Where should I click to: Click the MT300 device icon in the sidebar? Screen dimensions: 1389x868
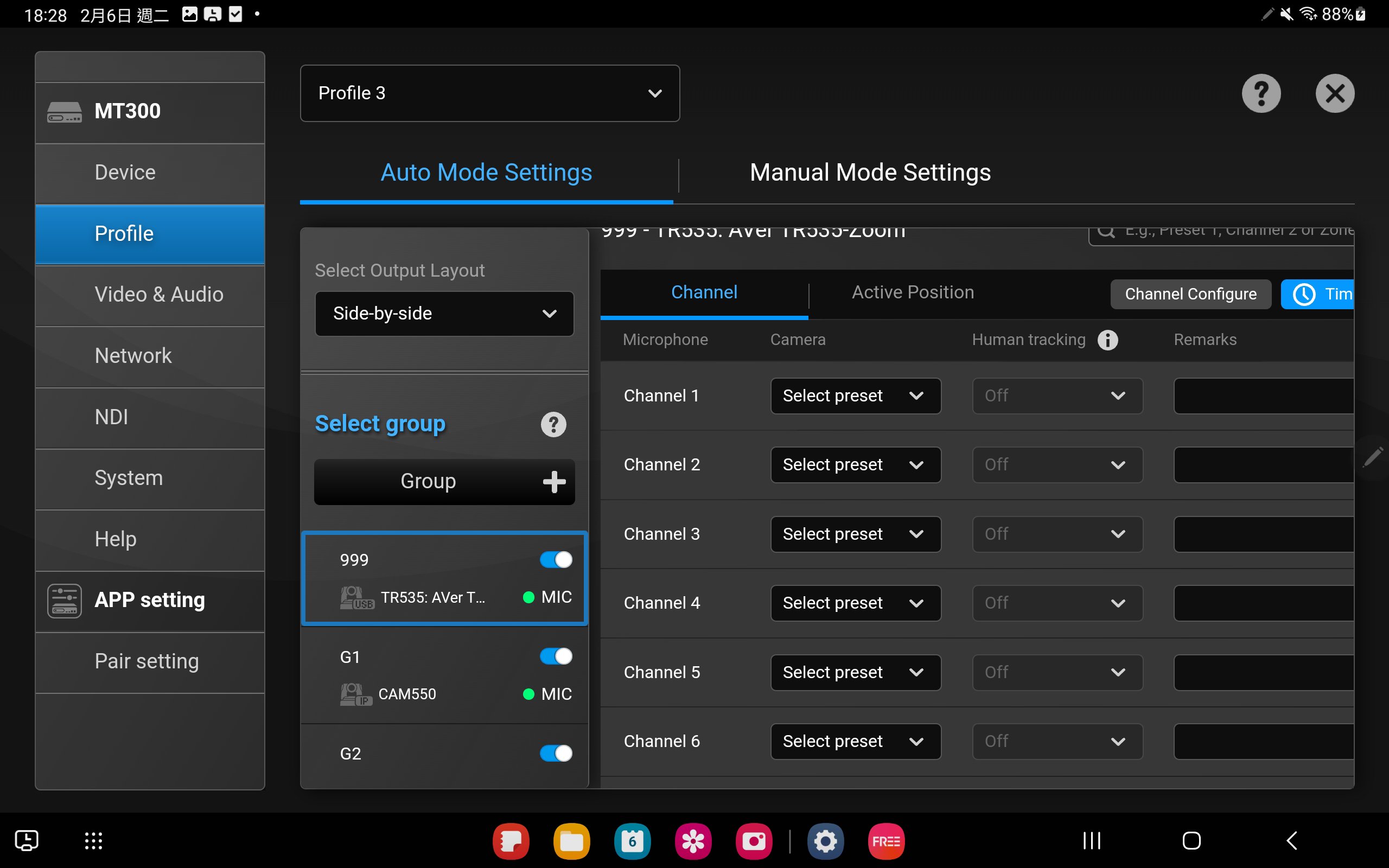64,111
